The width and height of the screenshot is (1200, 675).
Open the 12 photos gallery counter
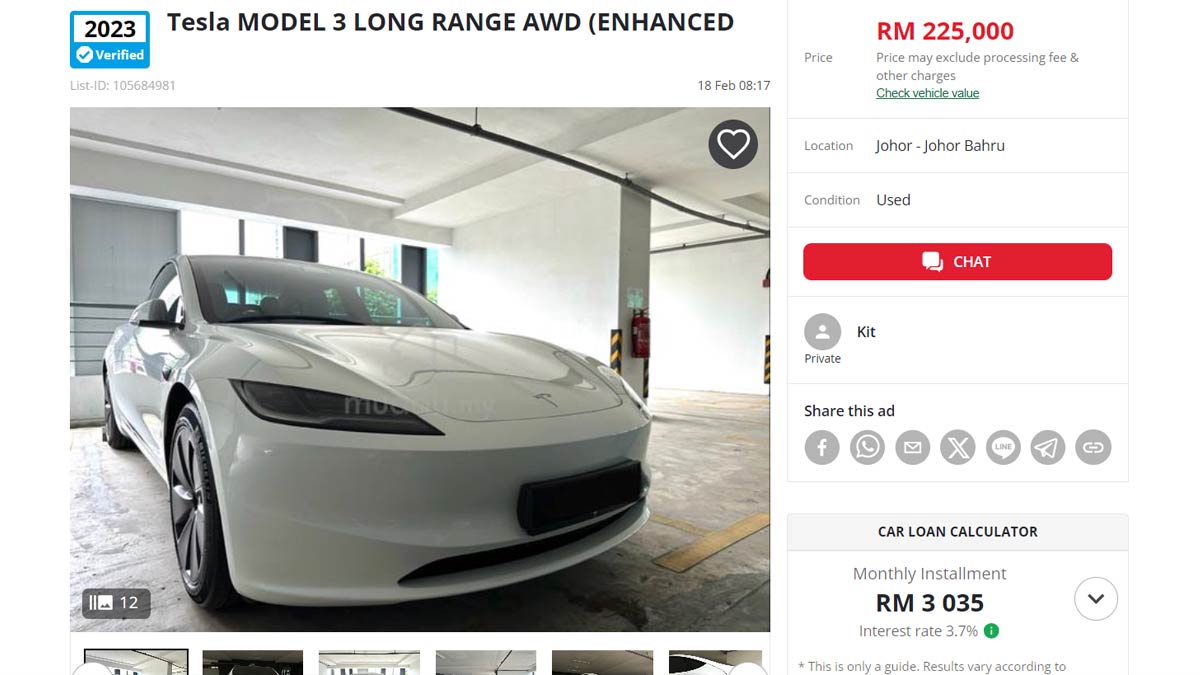116,603
